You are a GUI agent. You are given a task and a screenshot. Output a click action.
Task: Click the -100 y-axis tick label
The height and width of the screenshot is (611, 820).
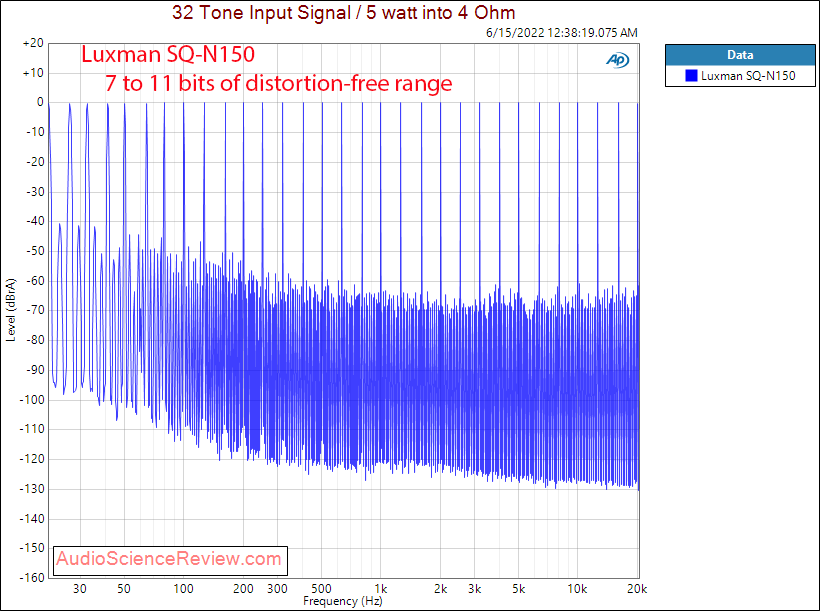coord(32,400)
